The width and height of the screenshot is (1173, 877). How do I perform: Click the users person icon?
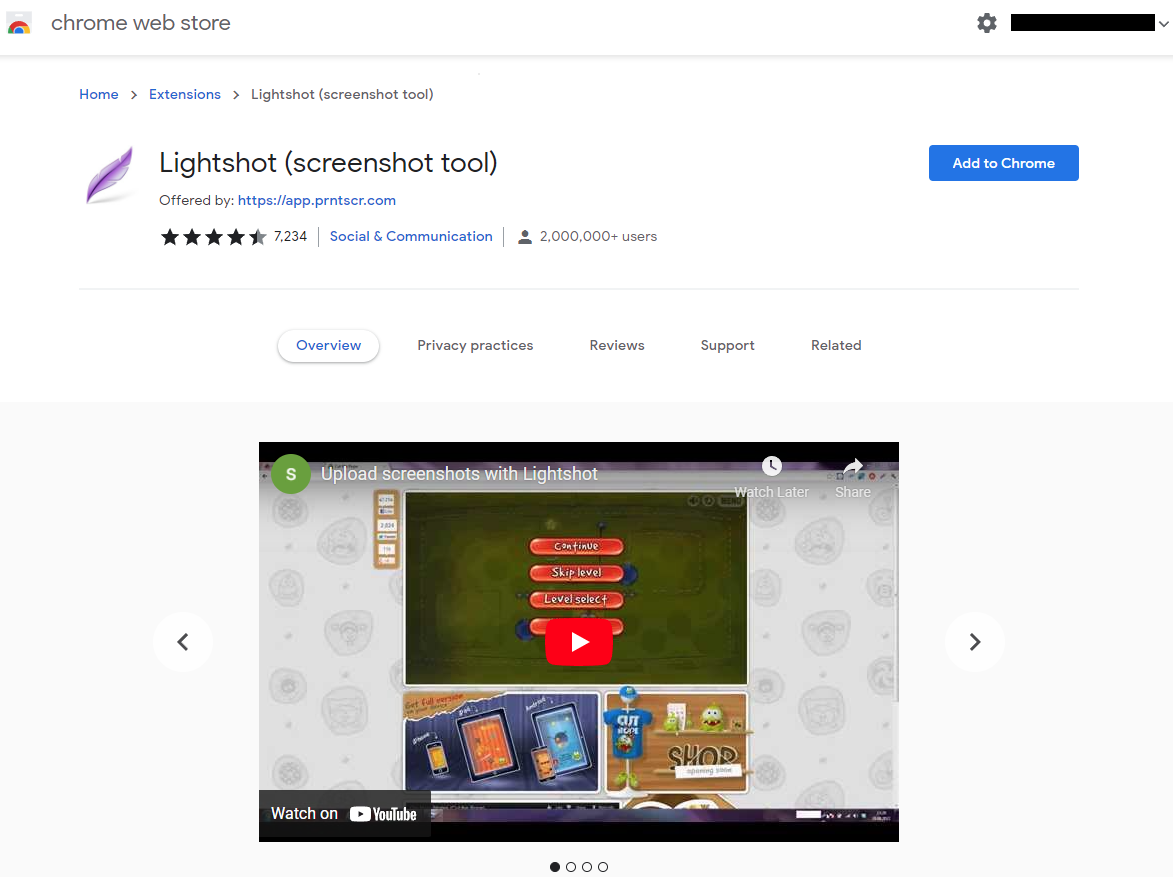click(x=525, y=237)
